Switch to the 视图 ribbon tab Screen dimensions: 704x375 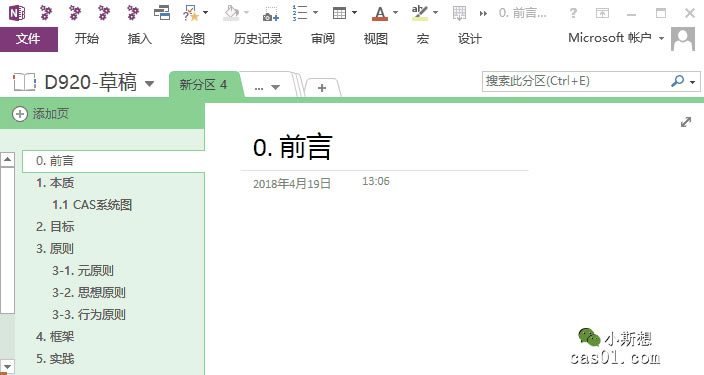coord(376,39)
